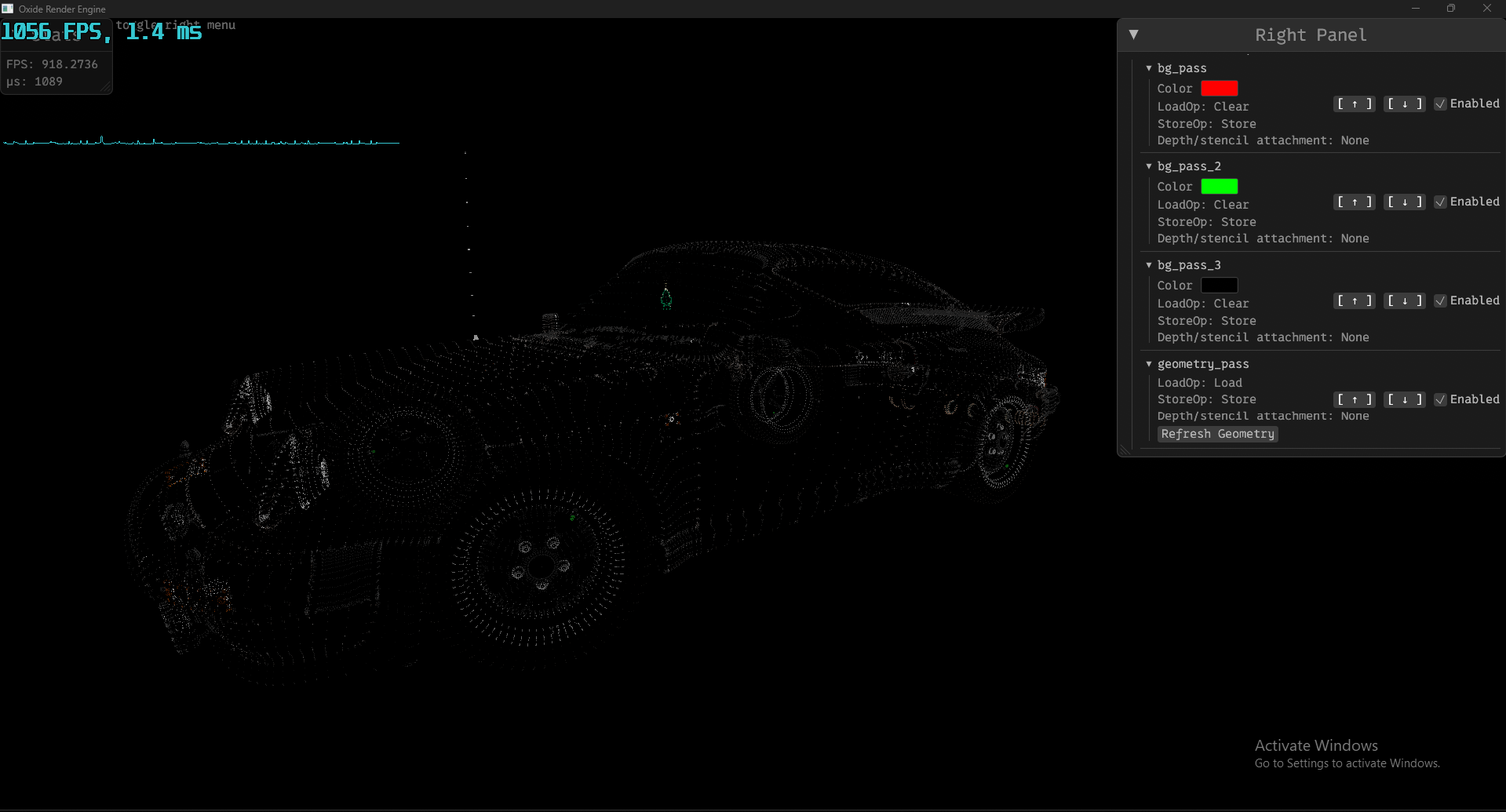Click the bg_pass_2 'StoreOp: Store' text
Image resolution: width=1506 pixels, height=812 pixels.
[x=1206, y=222]
